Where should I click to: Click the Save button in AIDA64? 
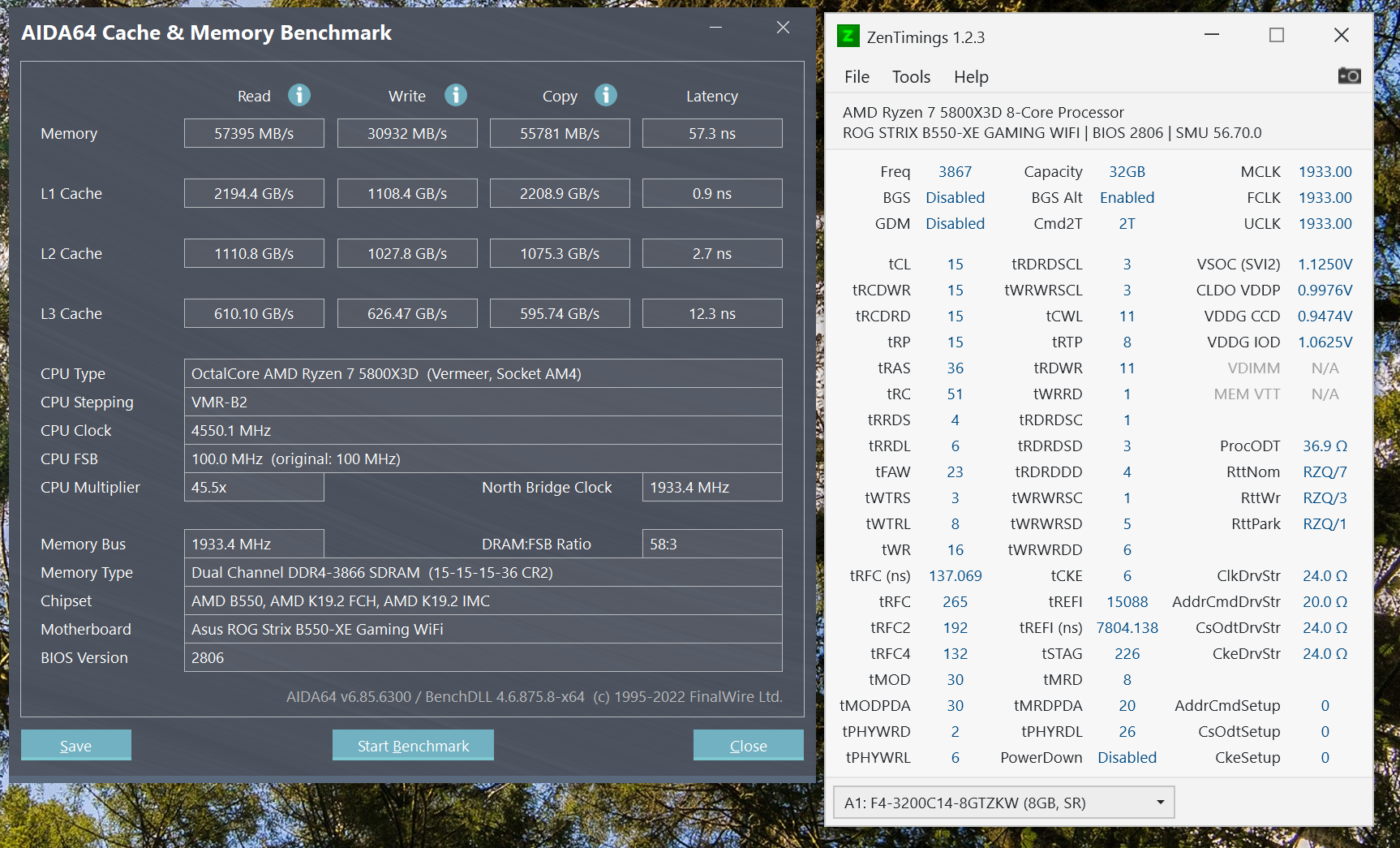click(x=76, y=745)
